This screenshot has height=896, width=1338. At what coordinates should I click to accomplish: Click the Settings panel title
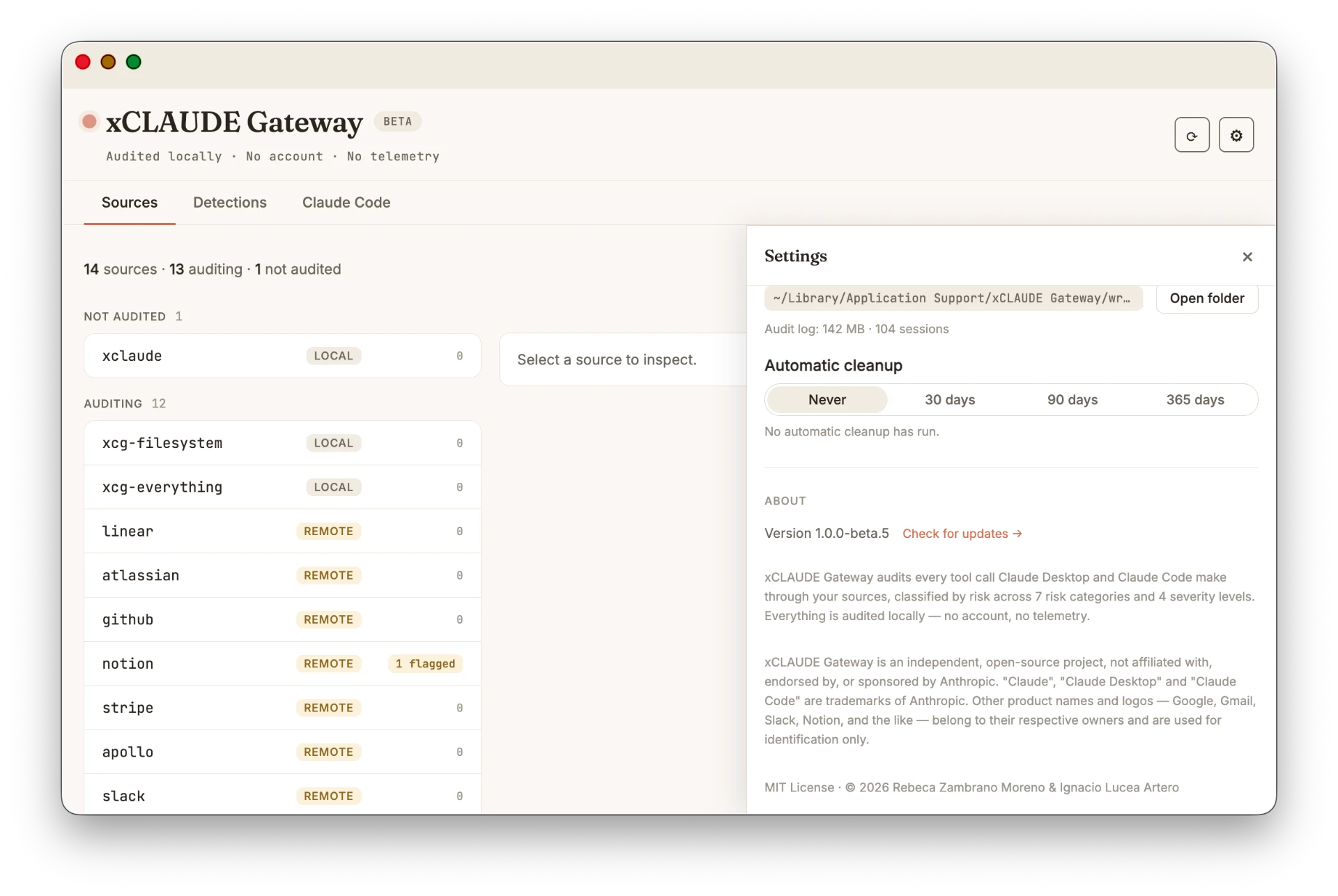(x=796, y=256)
